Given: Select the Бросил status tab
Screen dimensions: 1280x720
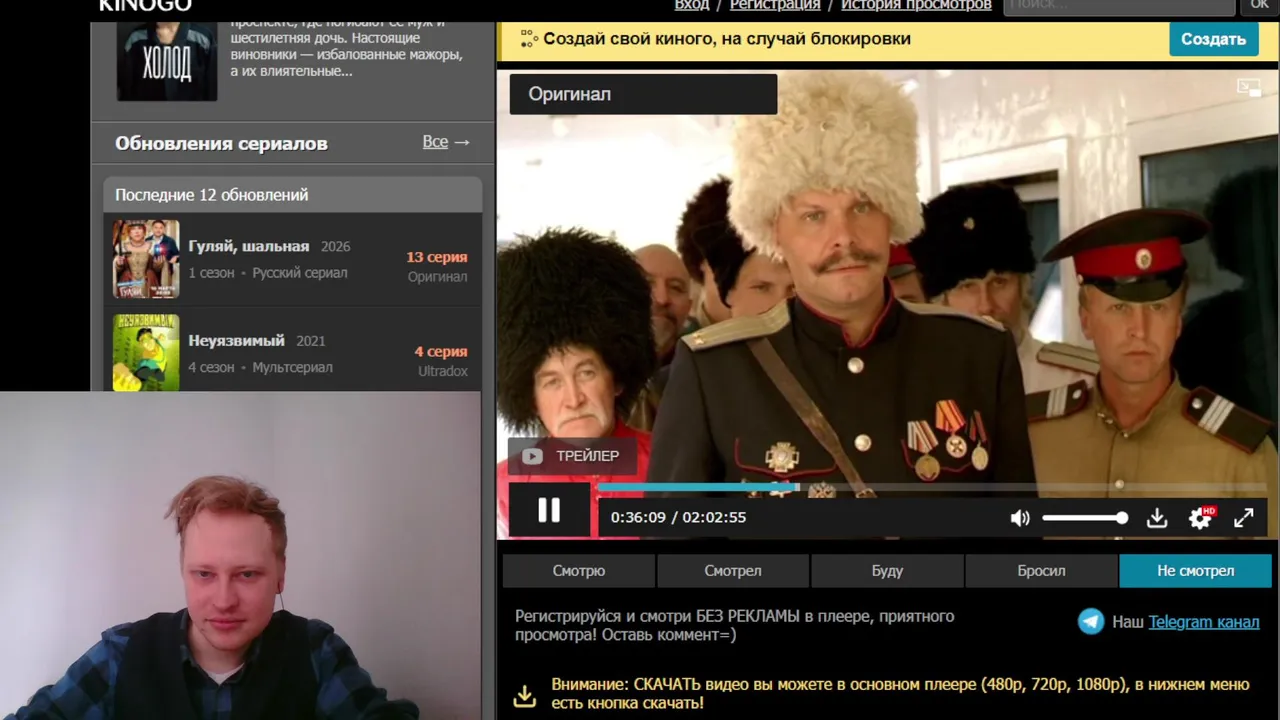Looking at the screenshot, I should tap(1041, 571).
